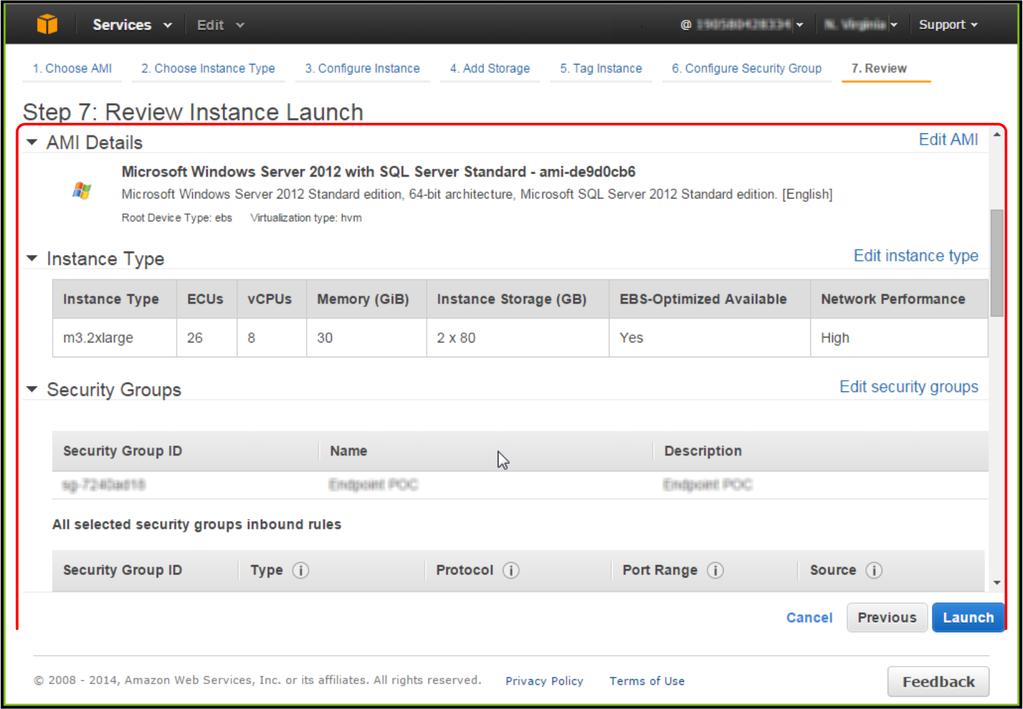This screenshot has height=709, width=1023.
Task: Click the AMI title with ami-de9d0cb6
Action: click(x=378, y=172)
